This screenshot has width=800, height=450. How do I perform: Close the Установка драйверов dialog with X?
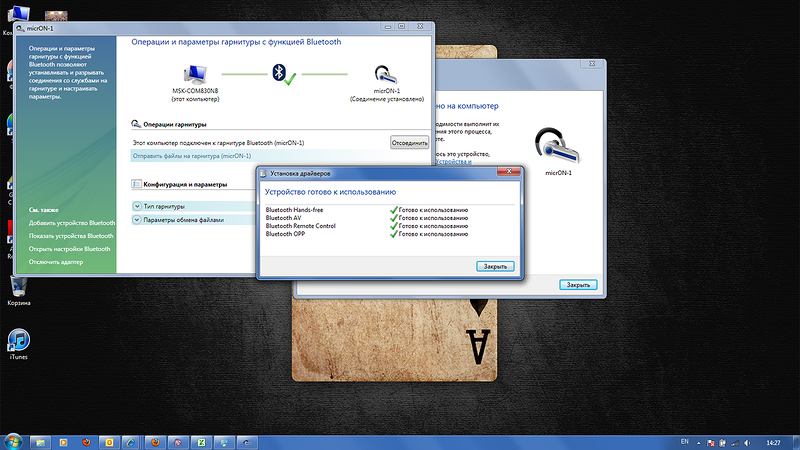(509, 172)
